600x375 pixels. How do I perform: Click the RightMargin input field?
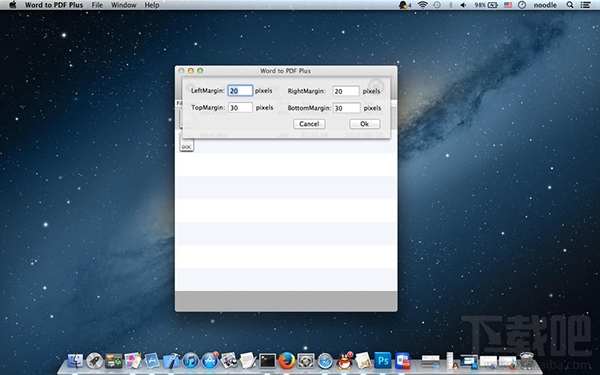(x=346, y=91)
